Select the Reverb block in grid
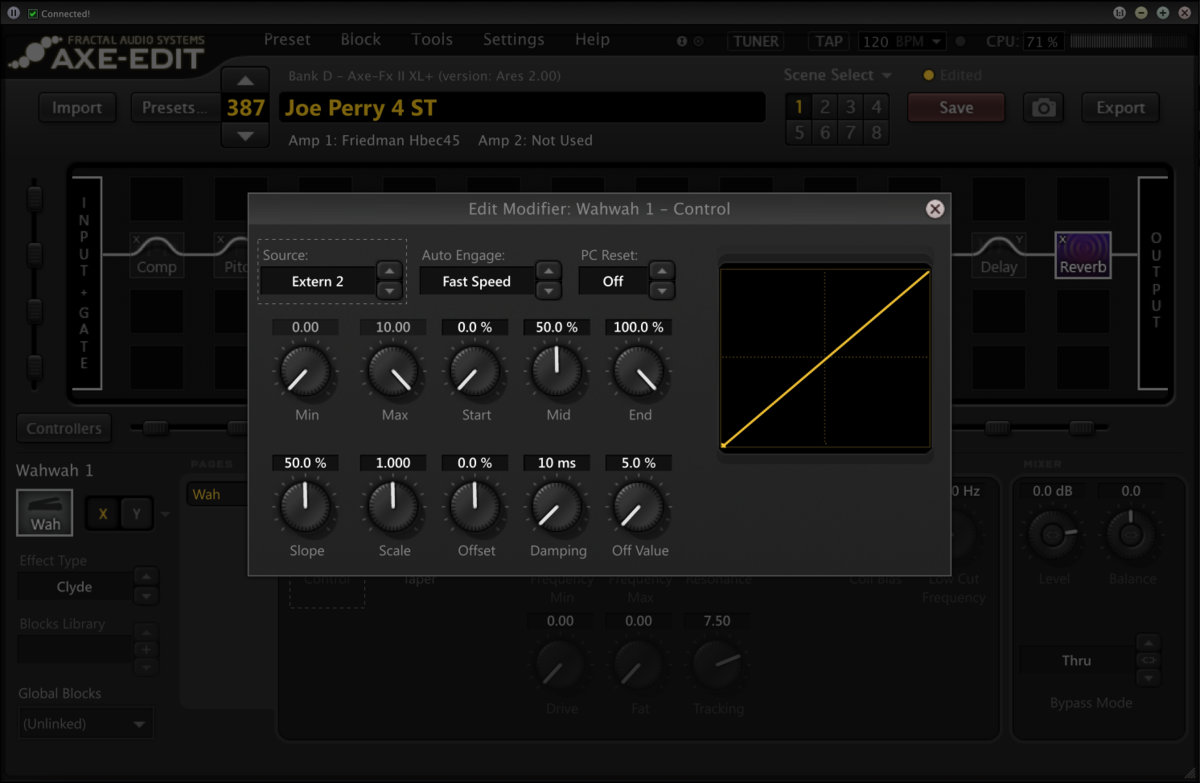1200x783 pixels. (1083, 254)
